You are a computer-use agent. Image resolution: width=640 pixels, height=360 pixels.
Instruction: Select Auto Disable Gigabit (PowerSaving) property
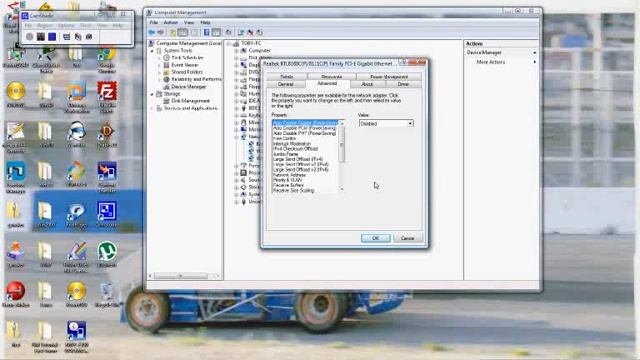coord(305,123)
